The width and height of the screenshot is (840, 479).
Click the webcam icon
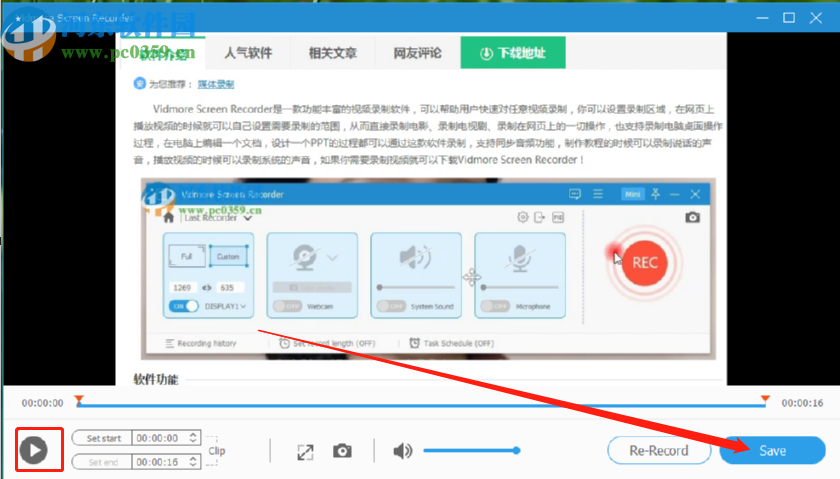[x=304, y=258]
